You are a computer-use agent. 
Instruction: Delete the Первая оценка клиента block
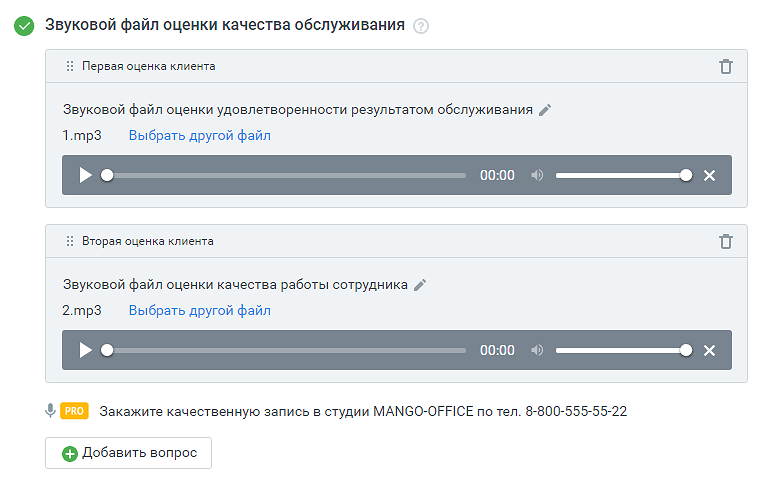[x=726, y=66]
